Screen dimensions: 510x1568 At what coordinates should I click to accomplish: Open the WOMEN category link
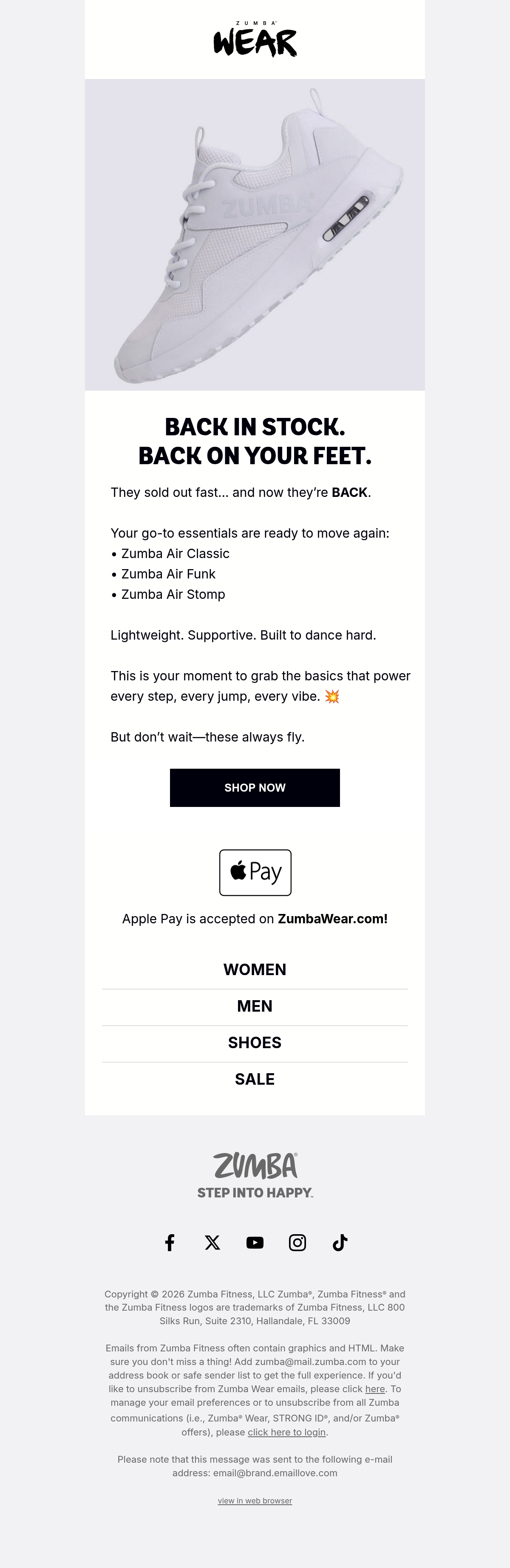coord(255,970)
